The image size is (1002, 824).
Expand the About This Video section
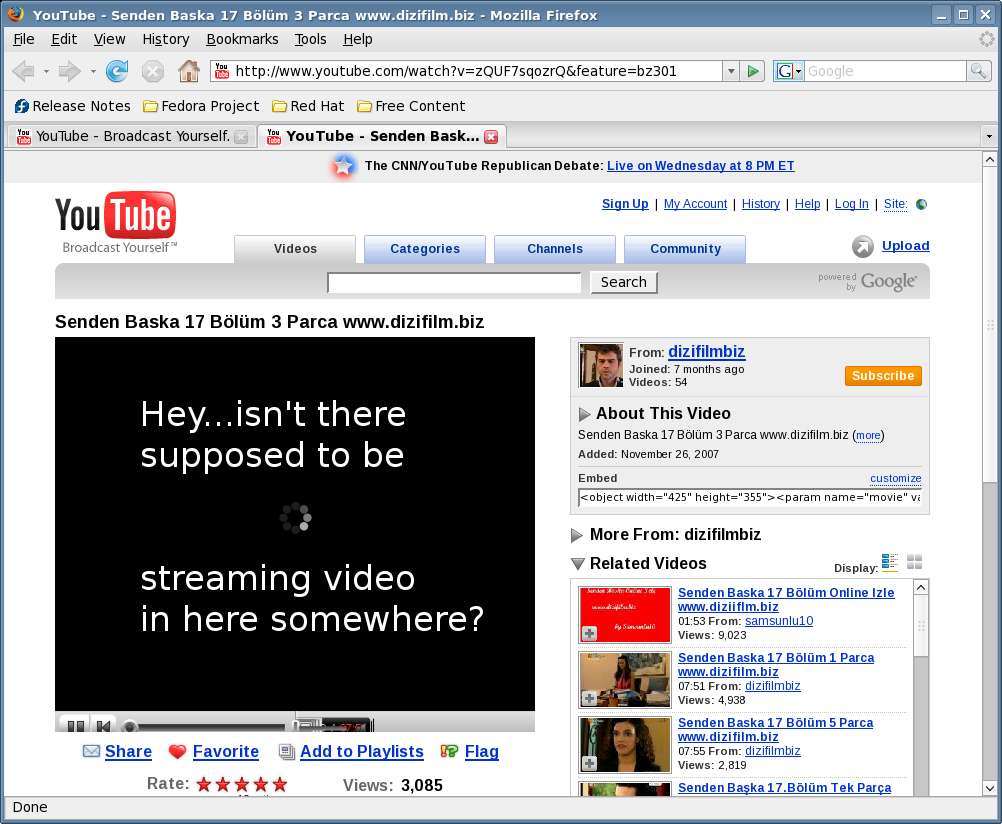(584, 414)
